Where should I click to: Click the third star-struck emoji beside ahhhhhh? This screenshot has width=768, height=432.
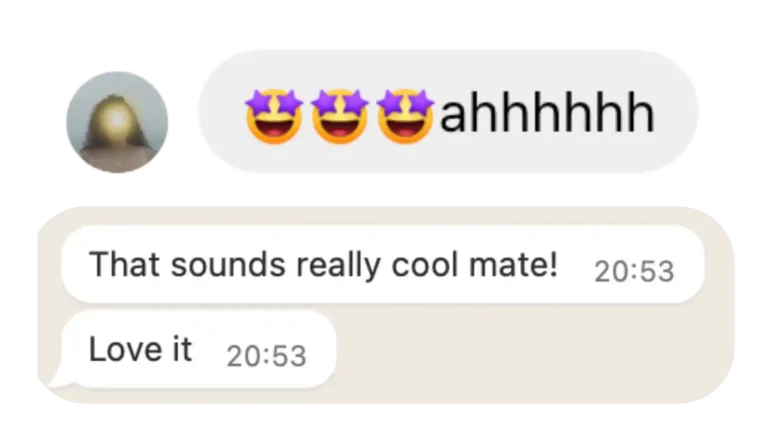[406, 116]
